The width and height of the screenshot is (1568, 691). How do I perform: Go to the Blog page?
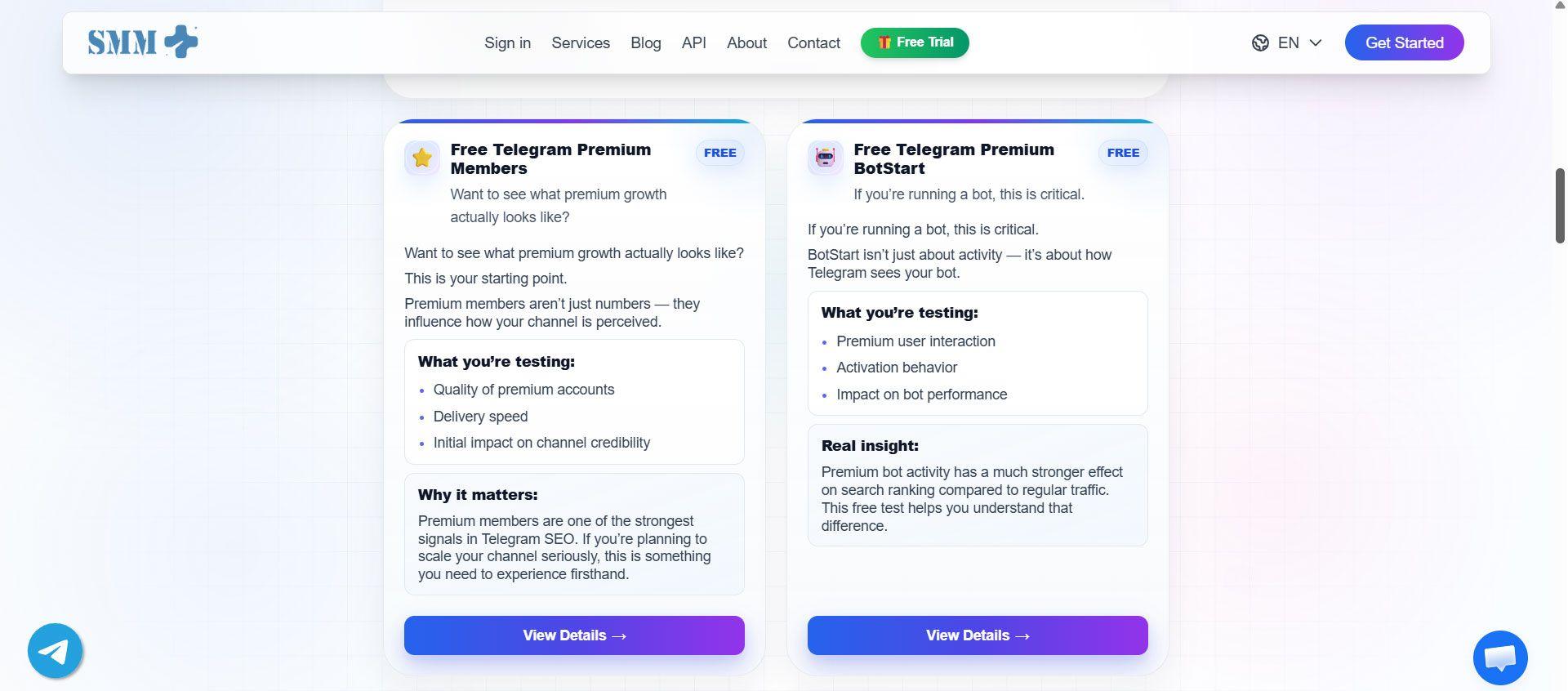click(645, 43)
